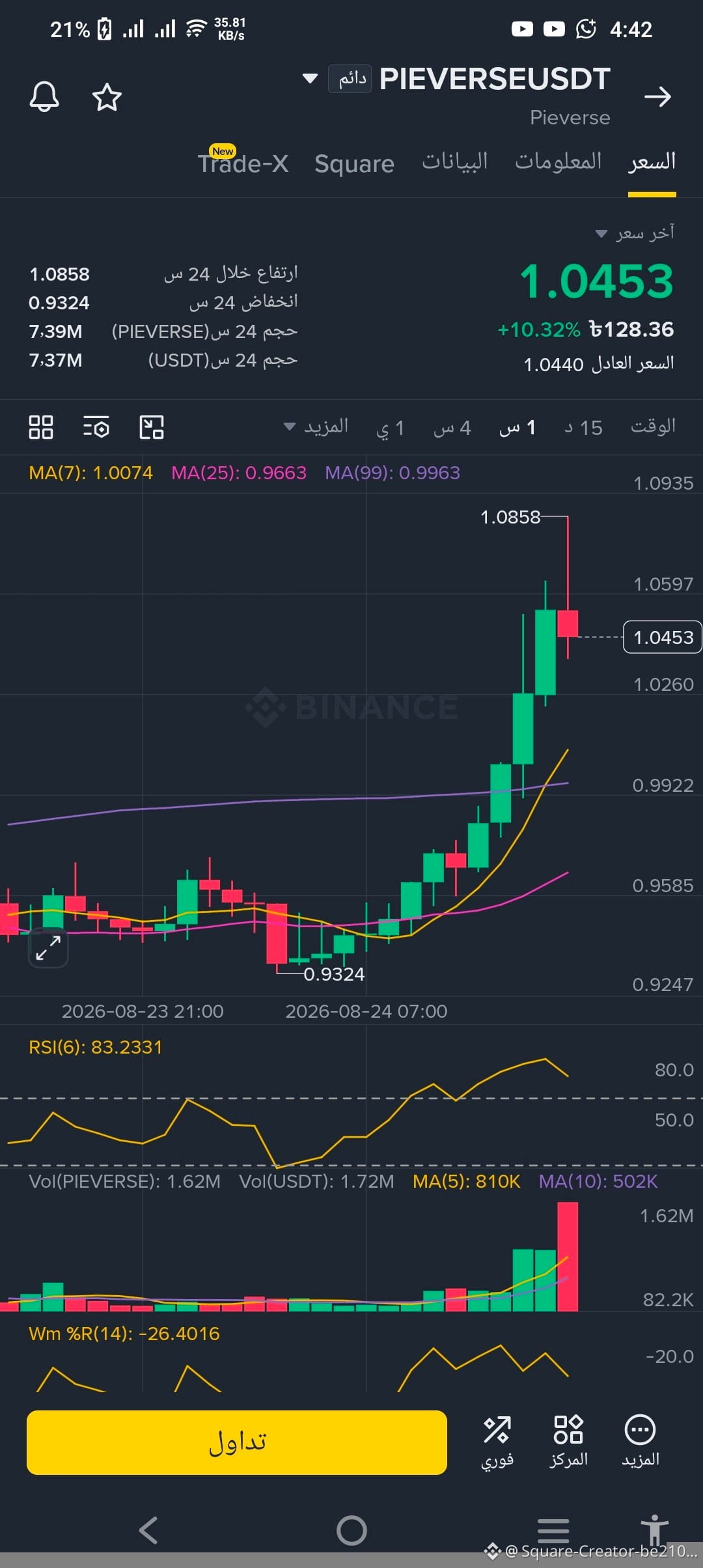Tap the Wm %R(14): -26.4016 label

(124, 1334)
